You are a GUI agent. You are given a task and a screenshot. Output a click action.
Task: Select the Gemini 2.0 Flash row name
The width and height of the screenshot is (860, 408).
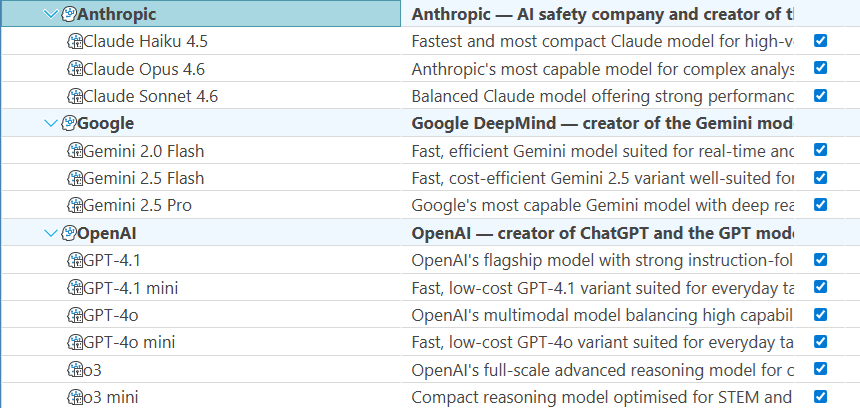tap(144, 151)
